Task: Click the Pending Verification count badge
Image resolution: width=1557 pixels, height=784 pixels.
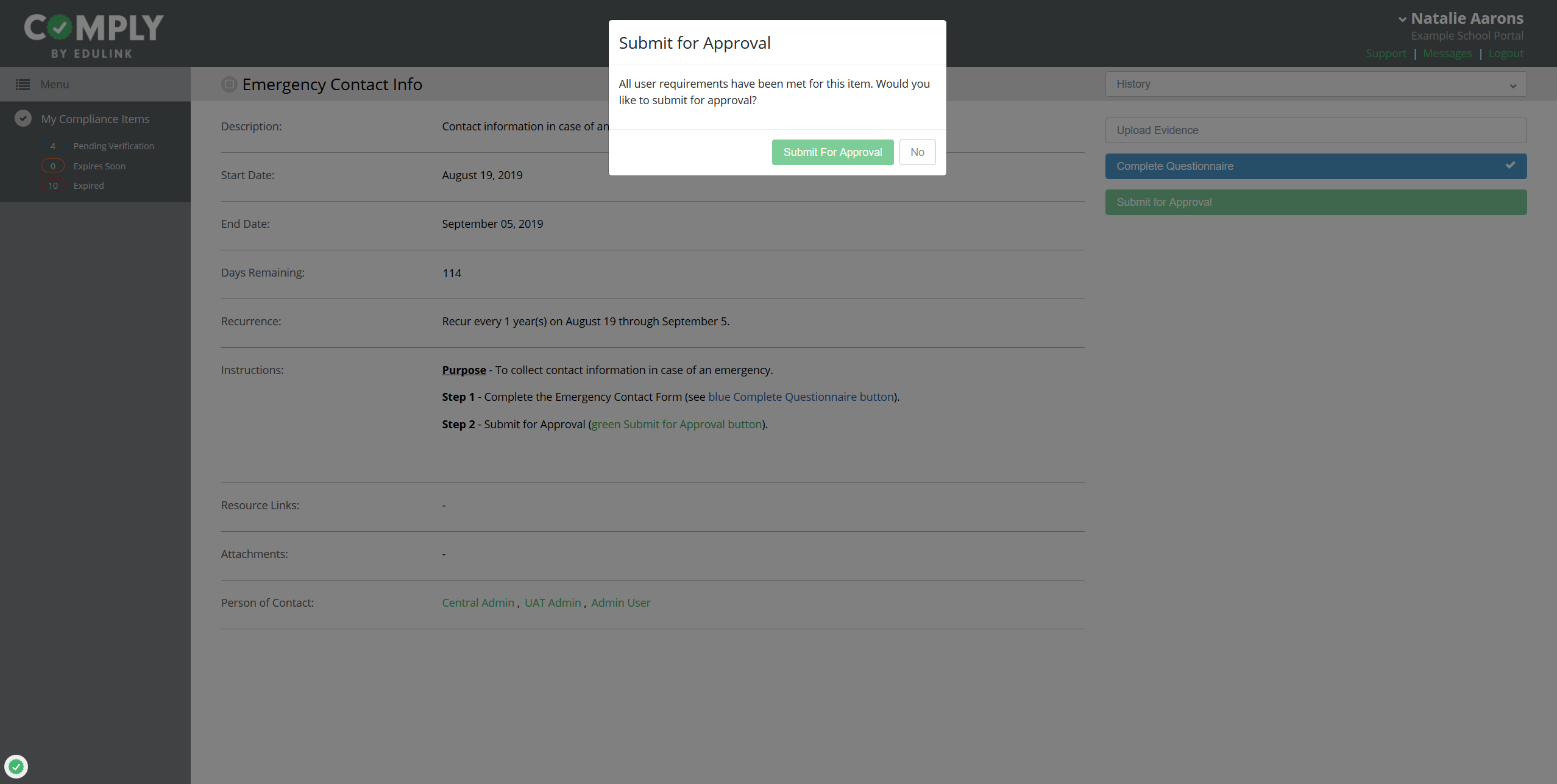Action: click(53, 146)
